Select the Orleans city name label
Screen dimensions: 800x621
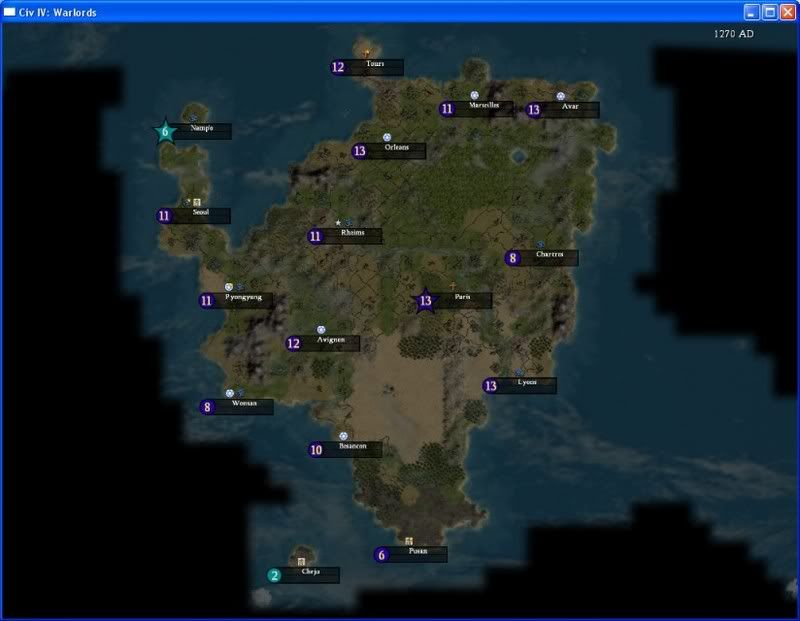396,147
